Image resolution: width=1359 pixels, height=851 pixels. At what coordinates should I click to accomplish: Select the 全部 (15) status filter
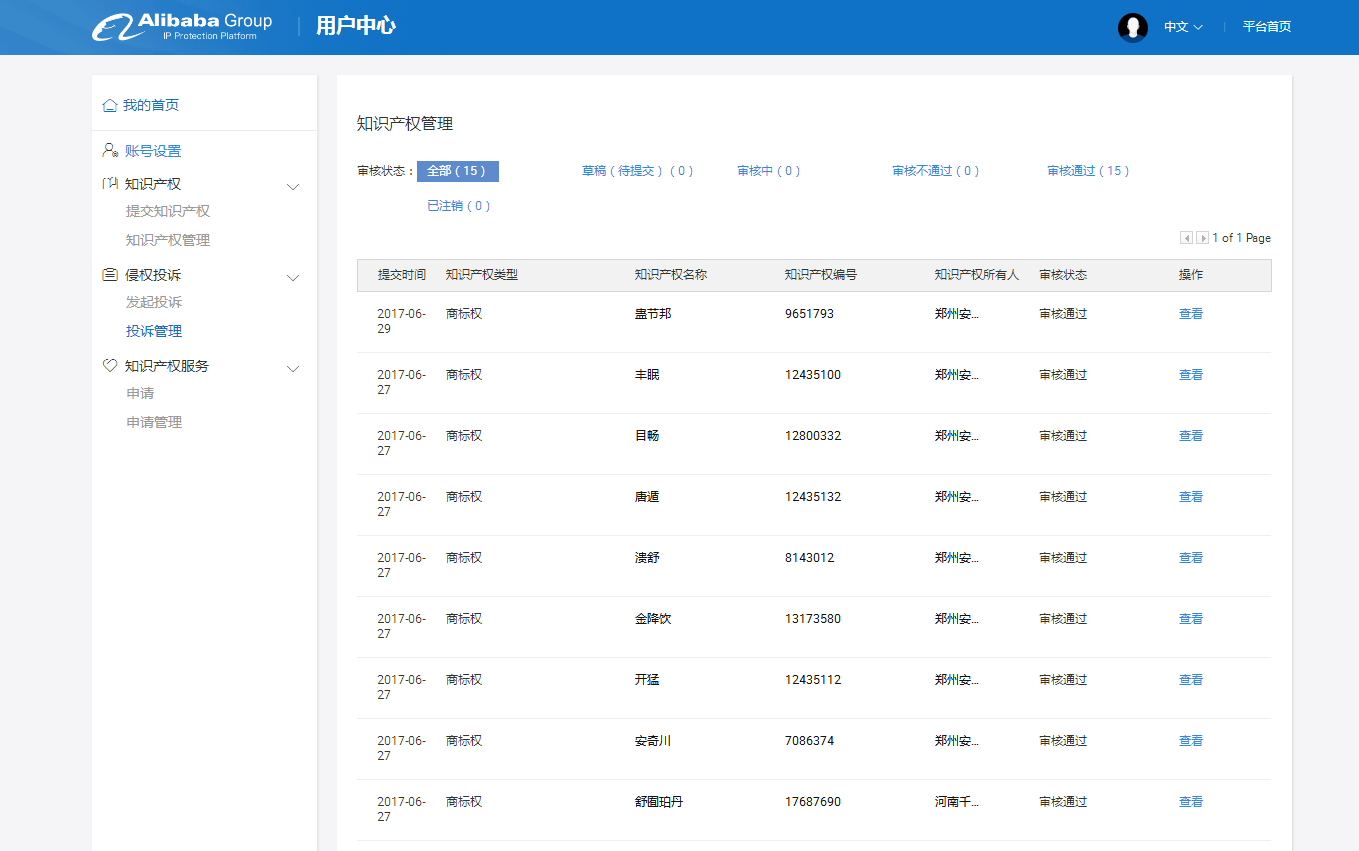457,171
